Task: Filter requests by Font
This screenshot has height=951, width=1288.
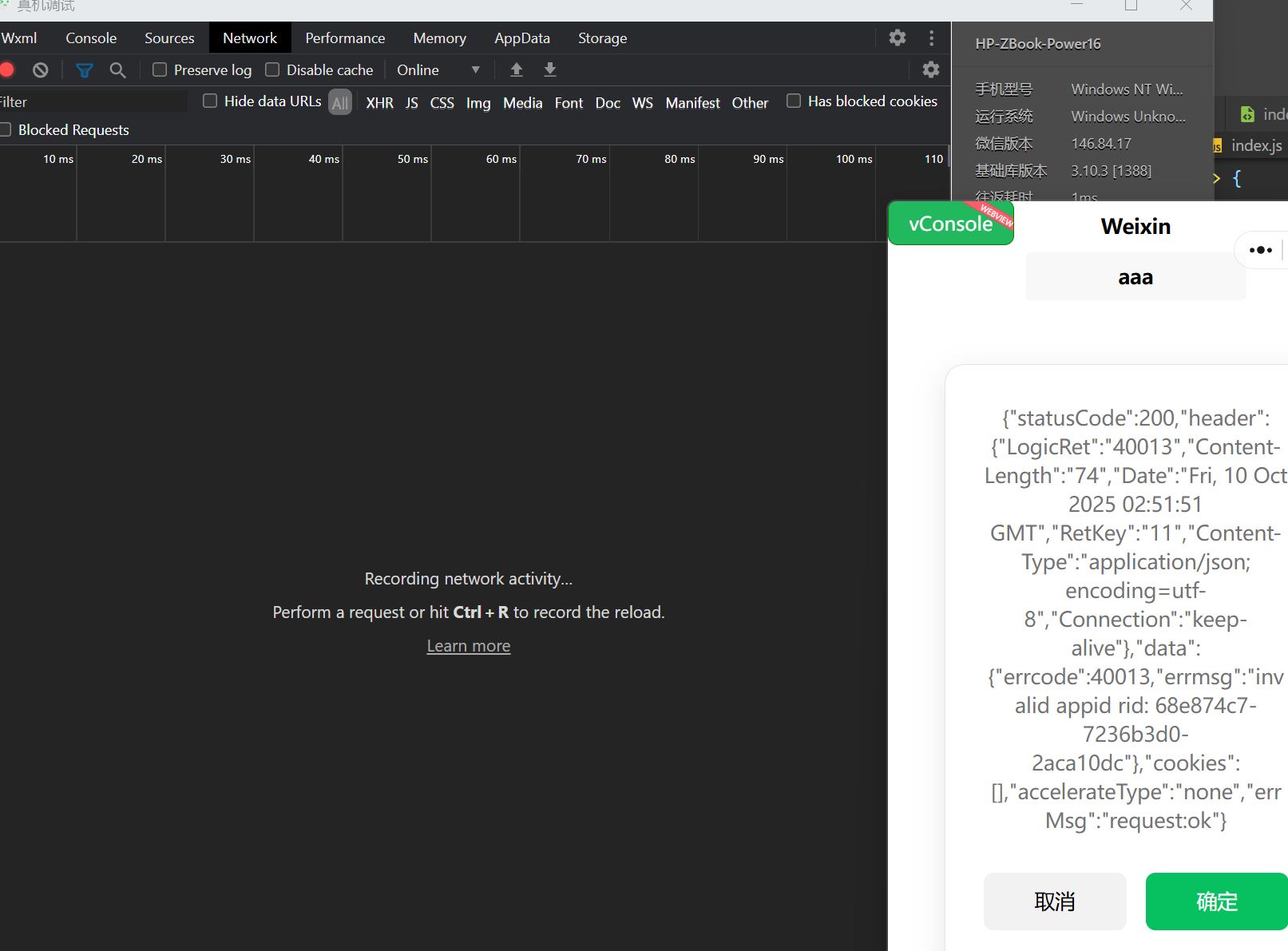Action: coord(569,102)
